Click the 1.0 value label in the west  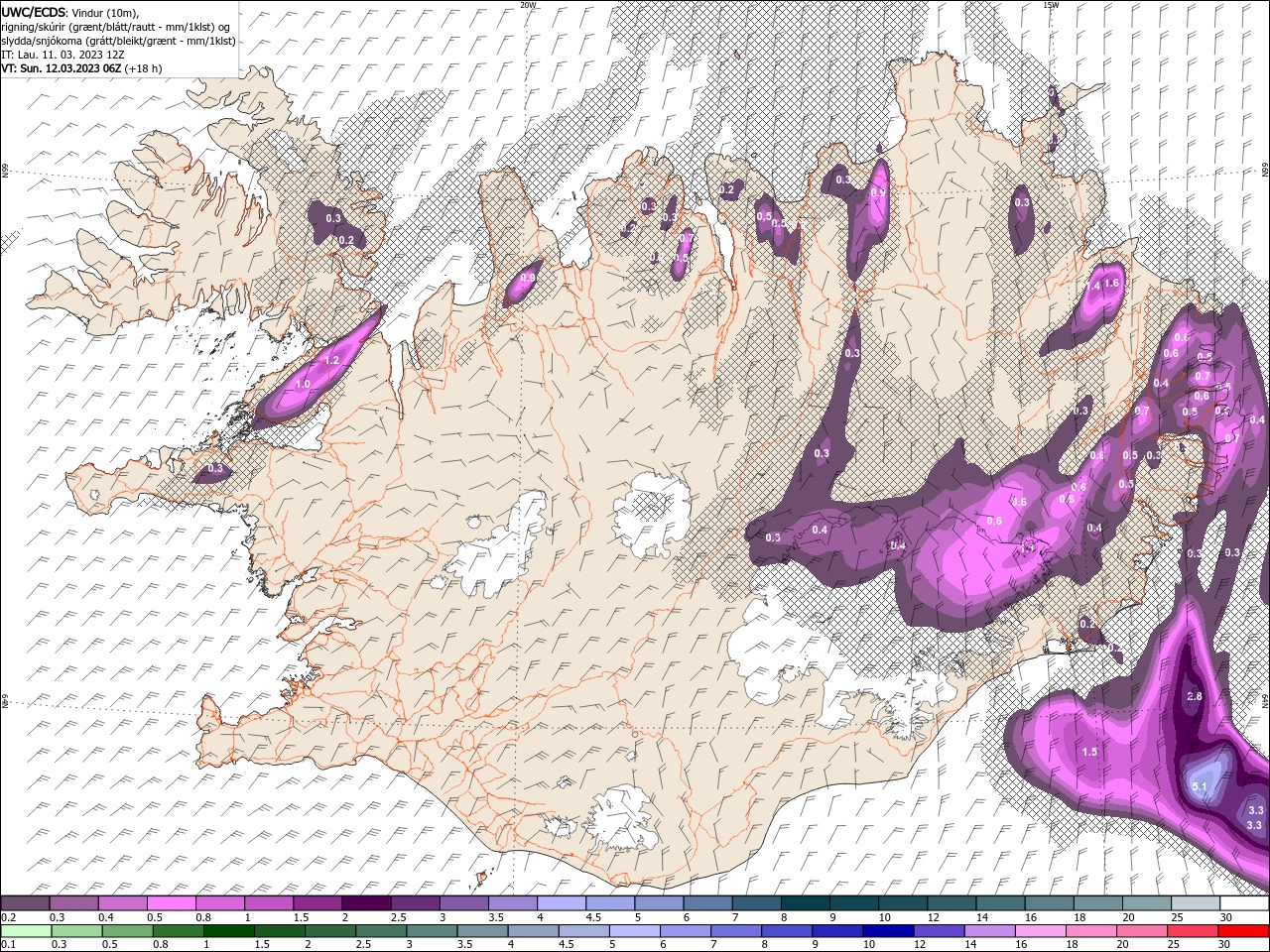pos(303,384)
